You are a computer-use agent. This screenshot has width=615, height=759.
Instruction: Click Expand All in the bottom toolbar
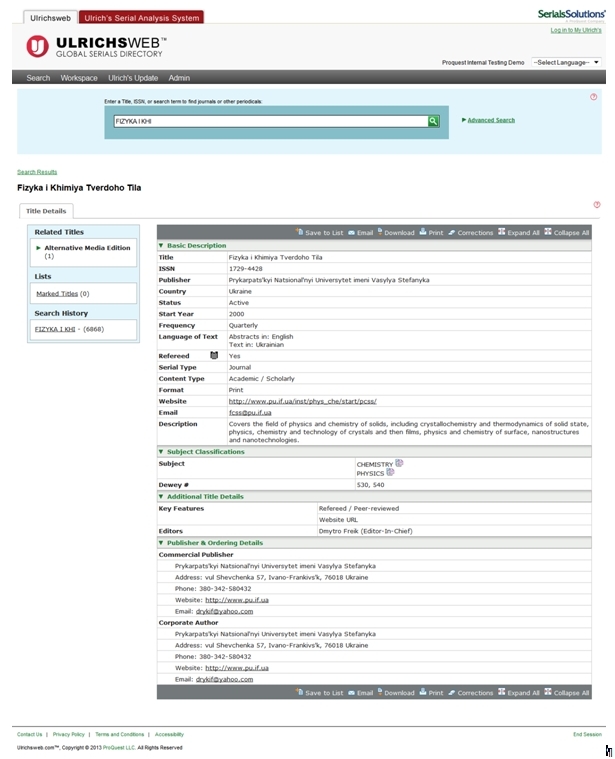(x=519, y=693)
